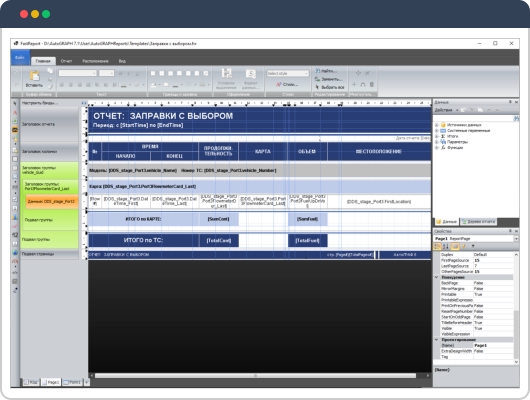Select the red text object tool in the toolbox

[15, 112]
